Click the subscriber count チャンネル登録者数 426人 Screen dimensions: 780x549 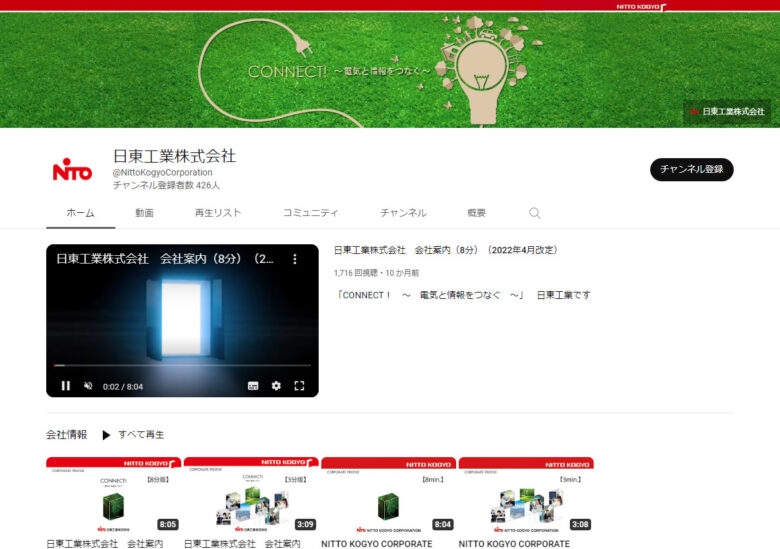pos(166,185)
